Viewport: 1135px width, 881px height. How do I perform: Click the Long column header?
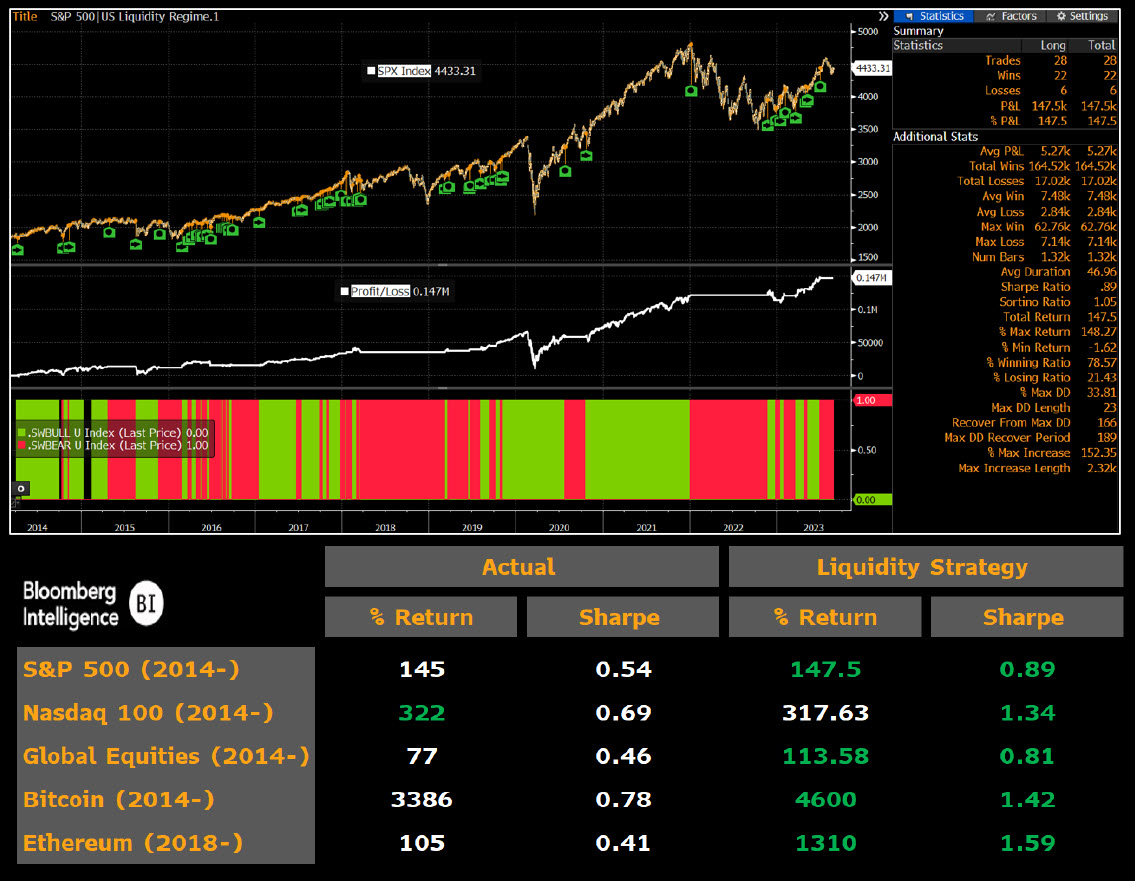pyautogui.click(x=1052, y=45)
